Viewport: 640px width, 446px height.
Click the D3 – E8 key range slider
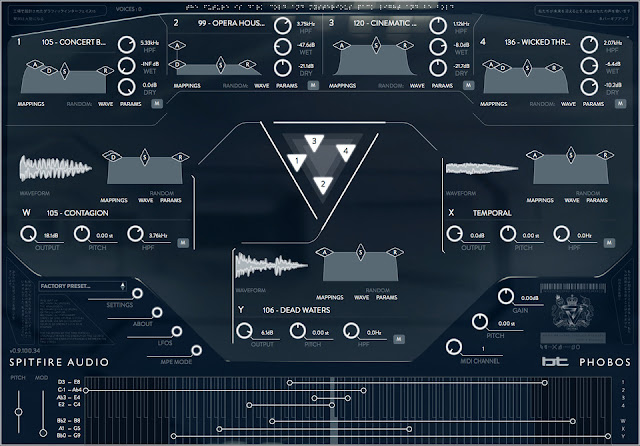417,383
